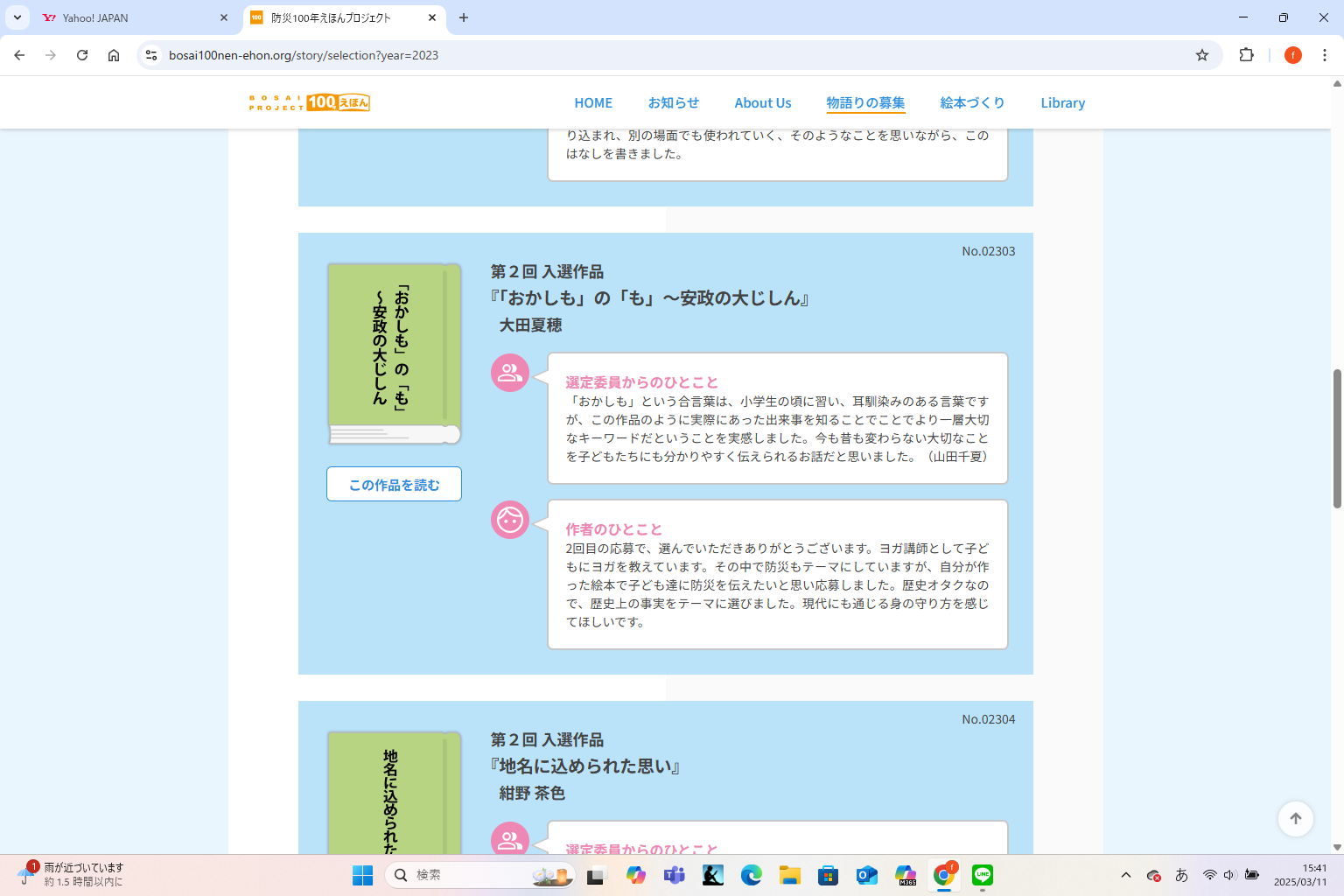Click the この作品を読む button
This screenshot has height=896, width=1344.
click(x=394, y=484)
